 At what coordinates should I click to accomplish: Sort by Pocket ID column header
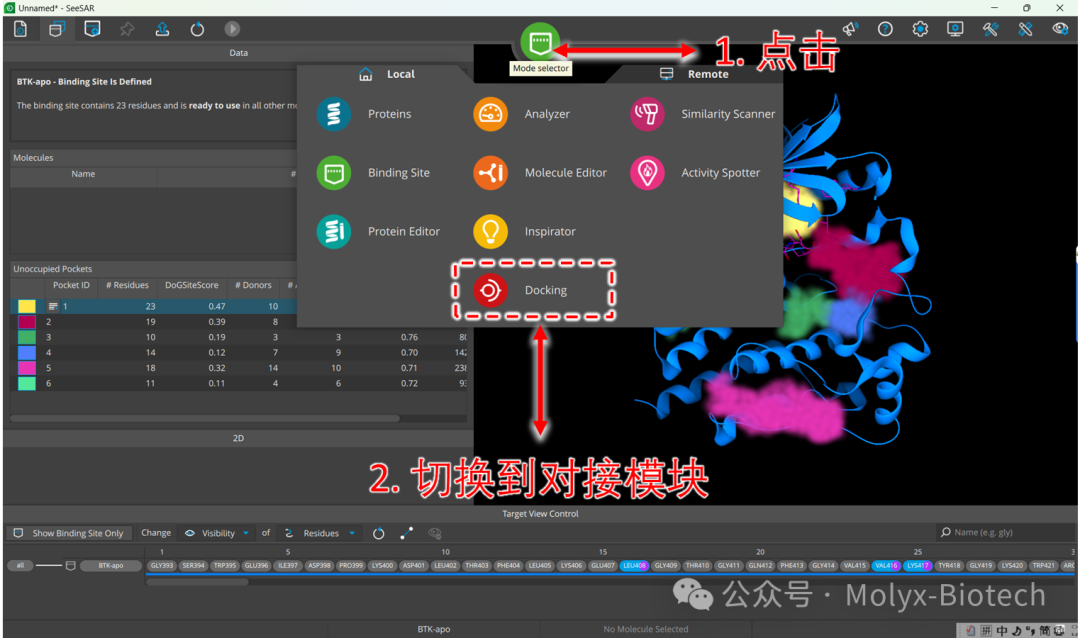pos(71,285)
